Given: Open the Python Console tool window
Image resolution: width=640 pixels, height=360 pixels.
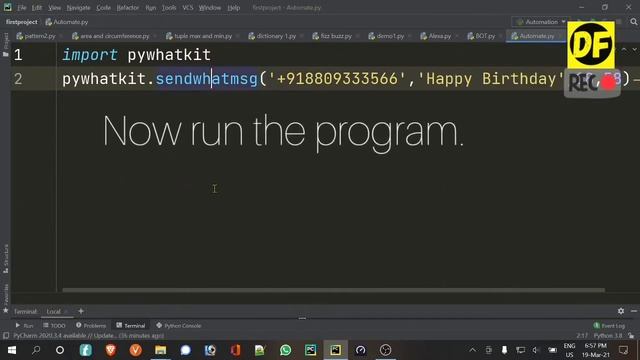Looking at the screenshot, I should click(178, 325).
